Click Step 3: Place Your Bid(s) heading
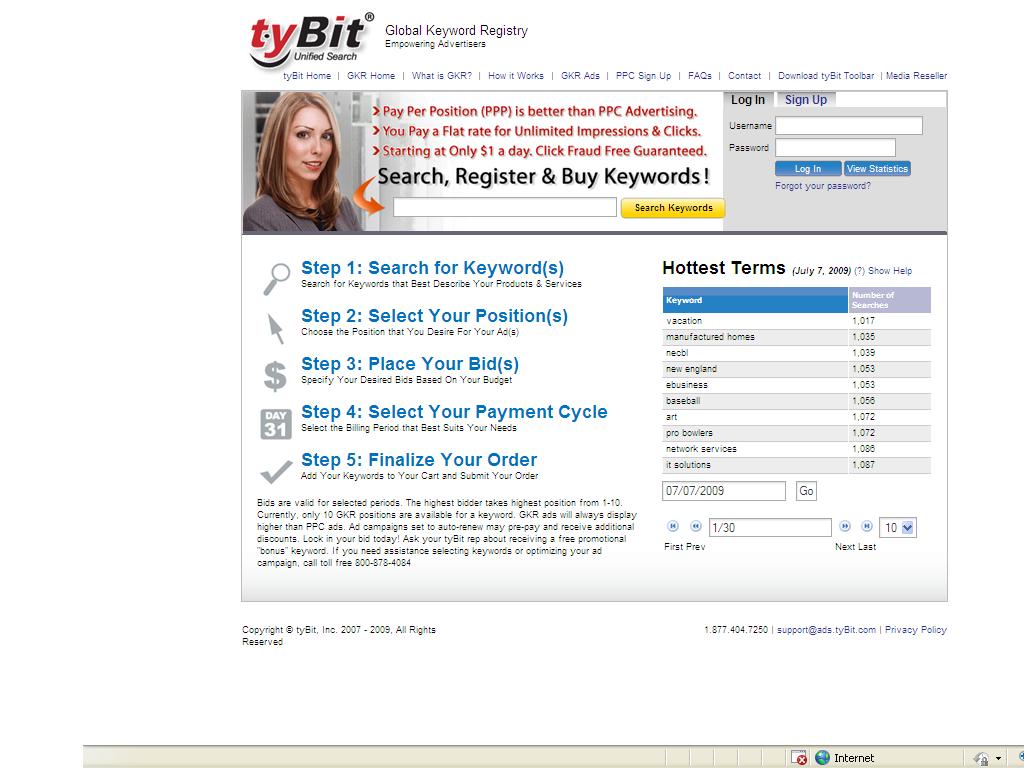This screenshot has width=1024, height=768. pyautogui.click(x=410, y=364)
